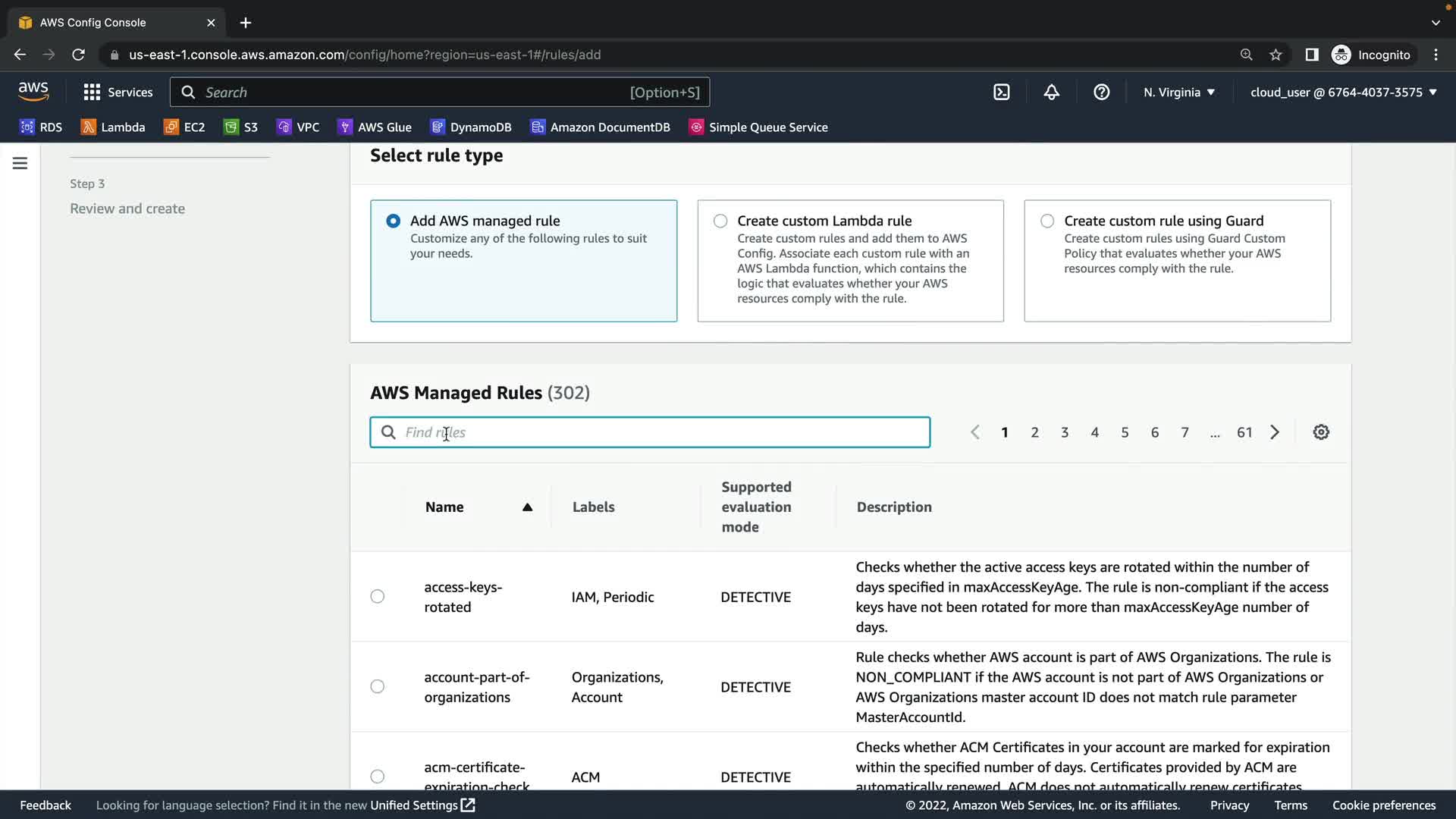Viewport: 1456px width, 819px height.
Task: Expand the cloud_user account menu
Action: tap(1343, 93)
